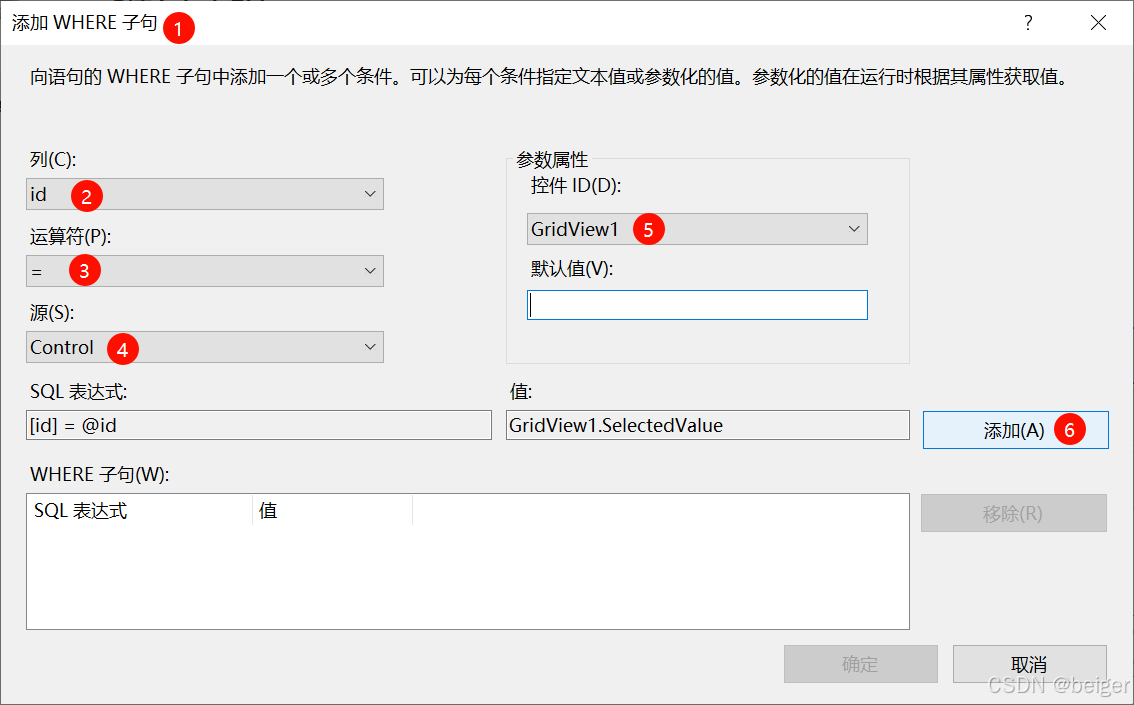Open the 列(C) column dropdown showing id

click(205, 195)
